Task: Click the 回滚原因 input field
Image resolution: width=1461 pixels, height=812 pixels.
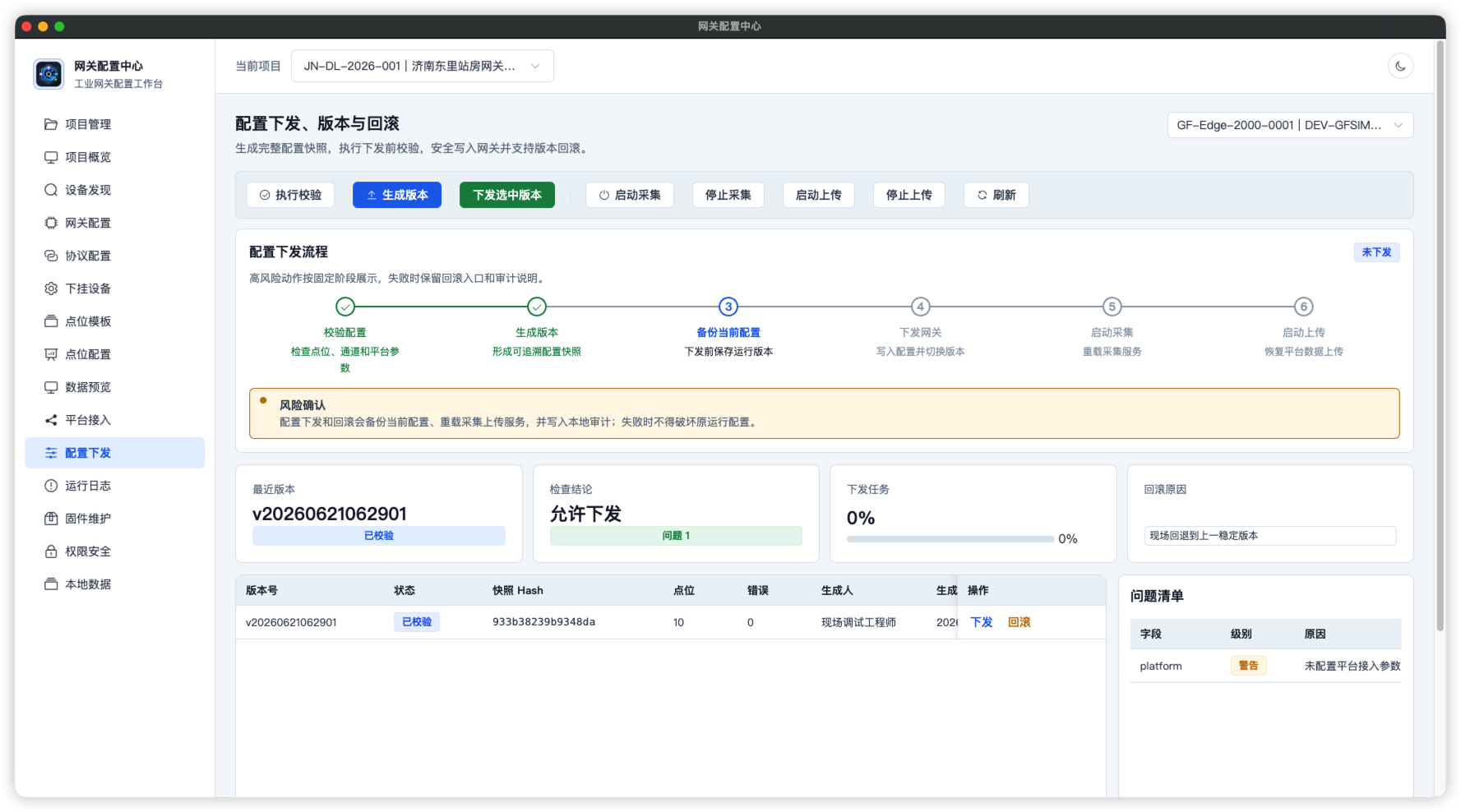Action: [1269, 535]
